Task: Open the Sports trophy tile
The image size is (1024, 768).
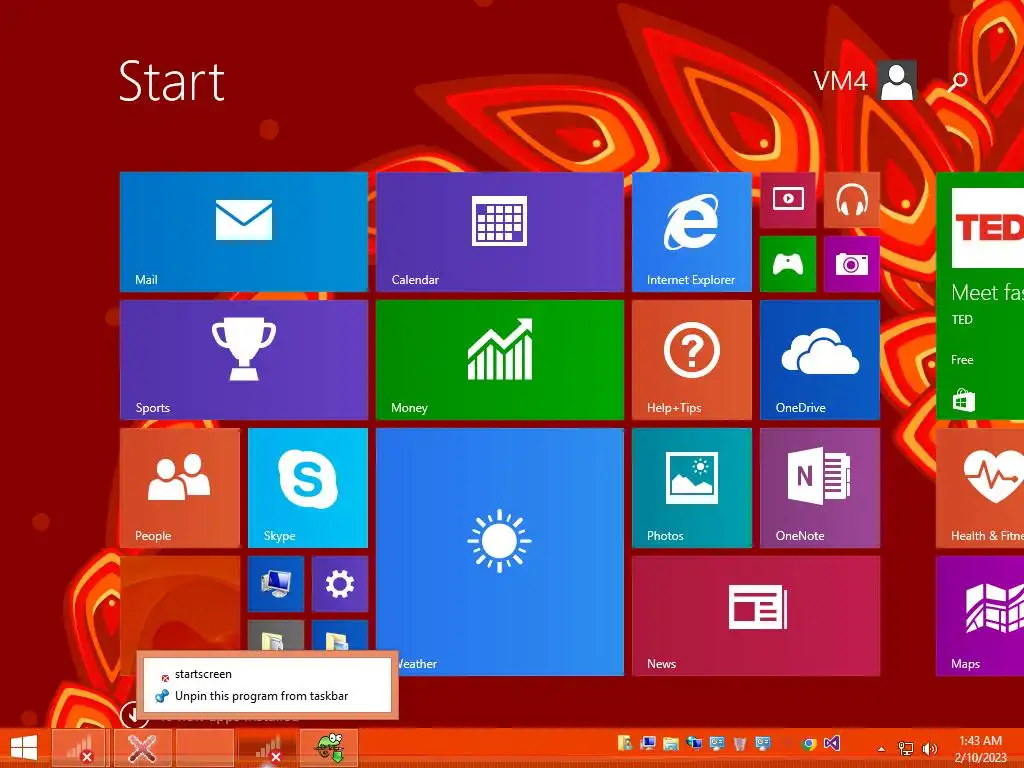Action: (244, 360)
